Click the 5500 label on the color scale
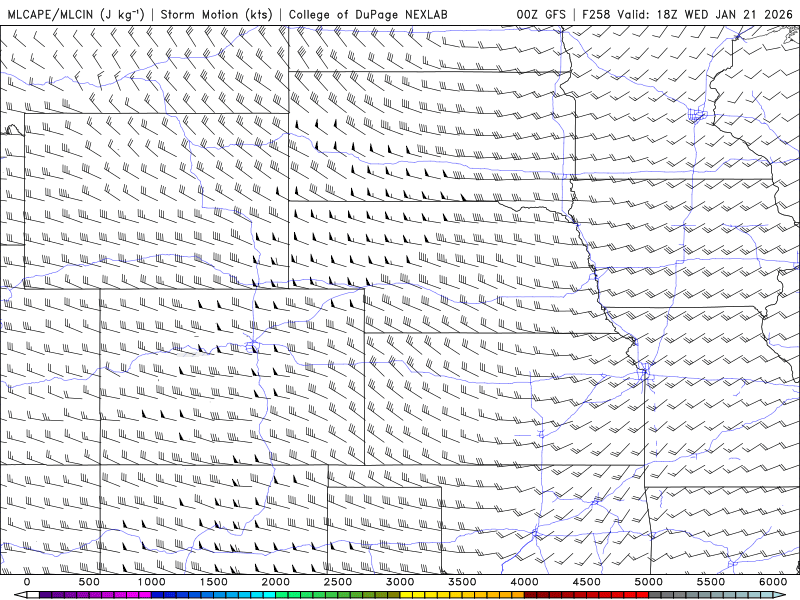Screen dimensions: 800x600 (711, 582)
